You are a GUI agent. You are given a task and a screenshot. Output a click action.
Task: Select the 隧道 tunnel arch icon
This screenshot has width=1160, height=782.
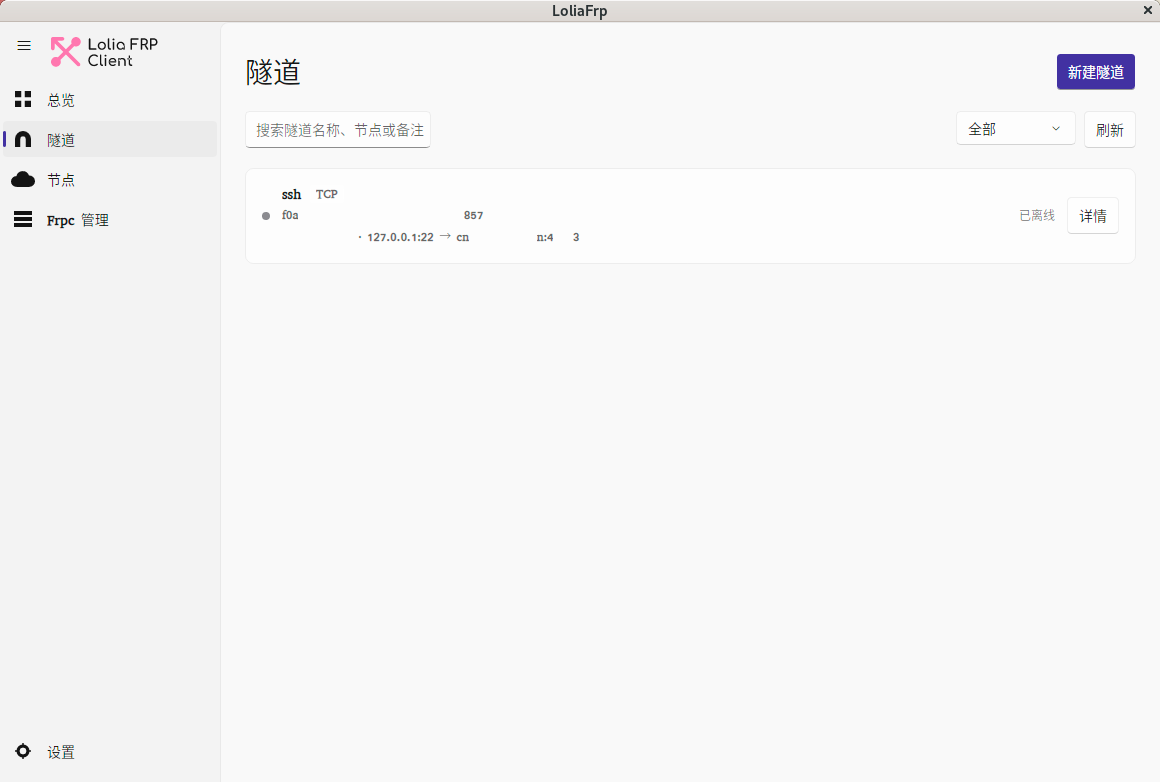tap(23, 139)
